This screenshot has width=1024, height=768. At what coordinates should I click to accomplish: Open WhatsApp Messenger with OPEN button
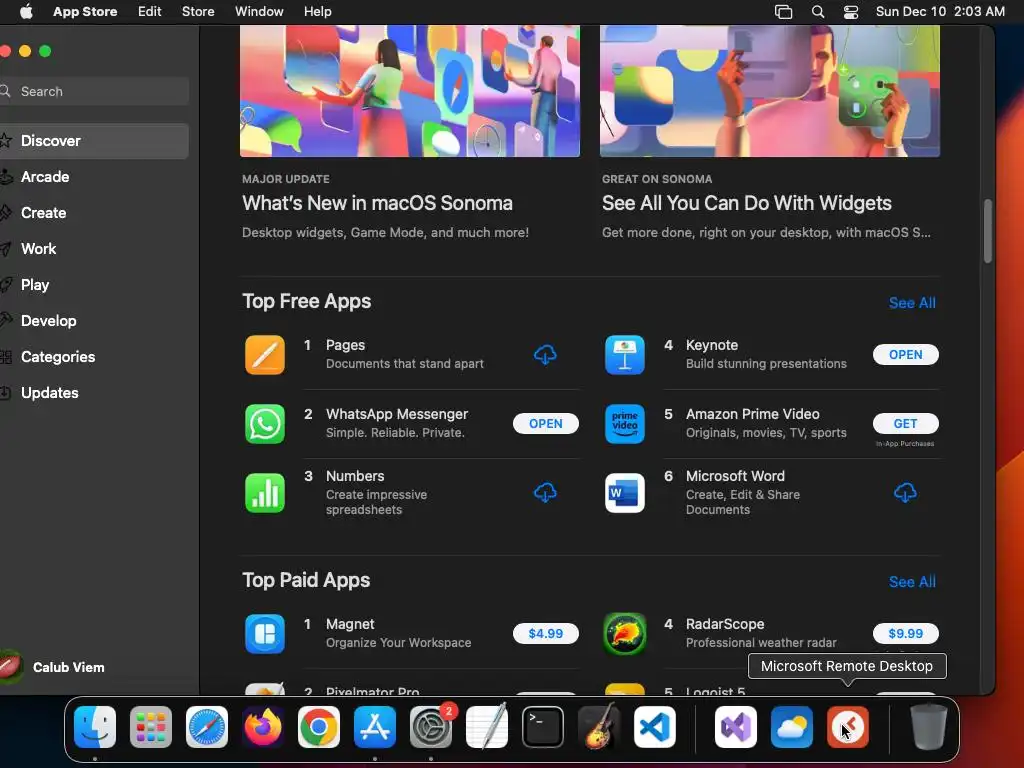pyautogui.click(x=545, y=424)
